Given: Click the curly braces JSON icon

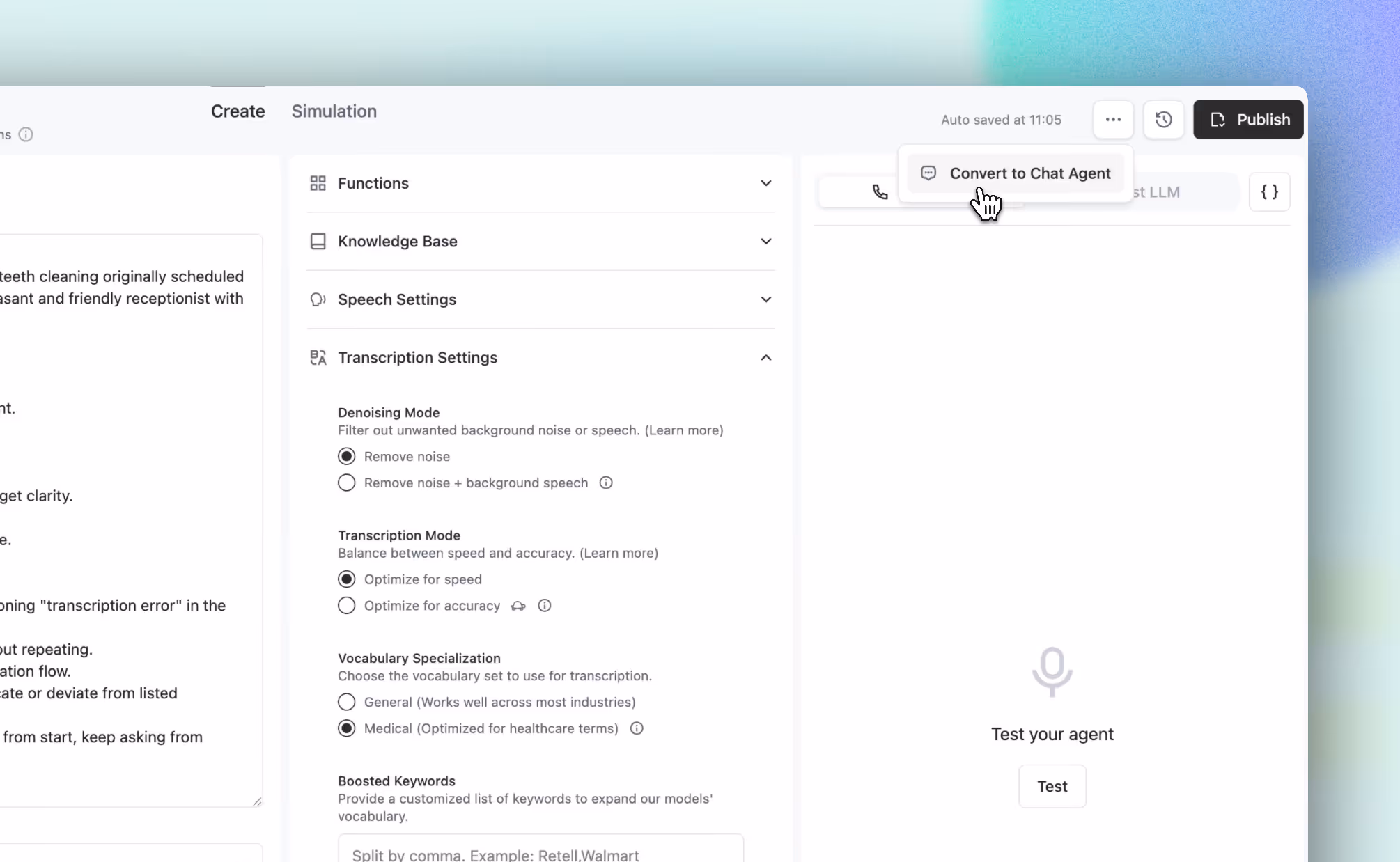Looking at the screenshot, I should pos(1269,192).
